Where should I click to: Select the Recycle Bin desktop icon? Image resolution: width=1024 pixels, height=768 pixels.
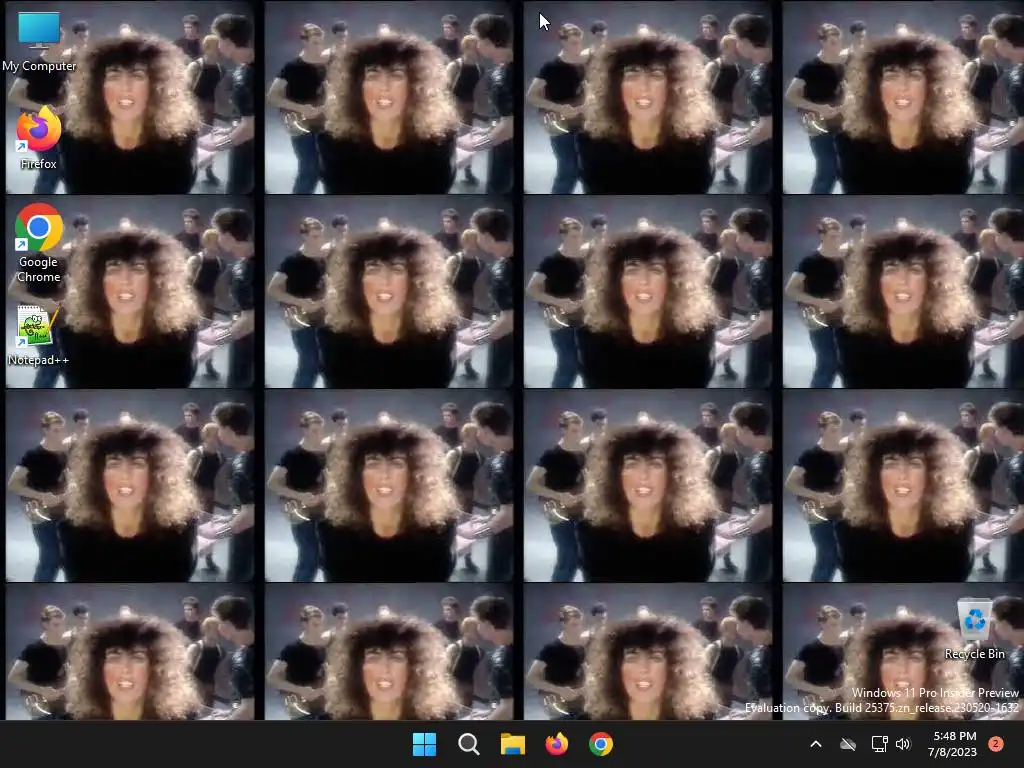coord(974,630)
